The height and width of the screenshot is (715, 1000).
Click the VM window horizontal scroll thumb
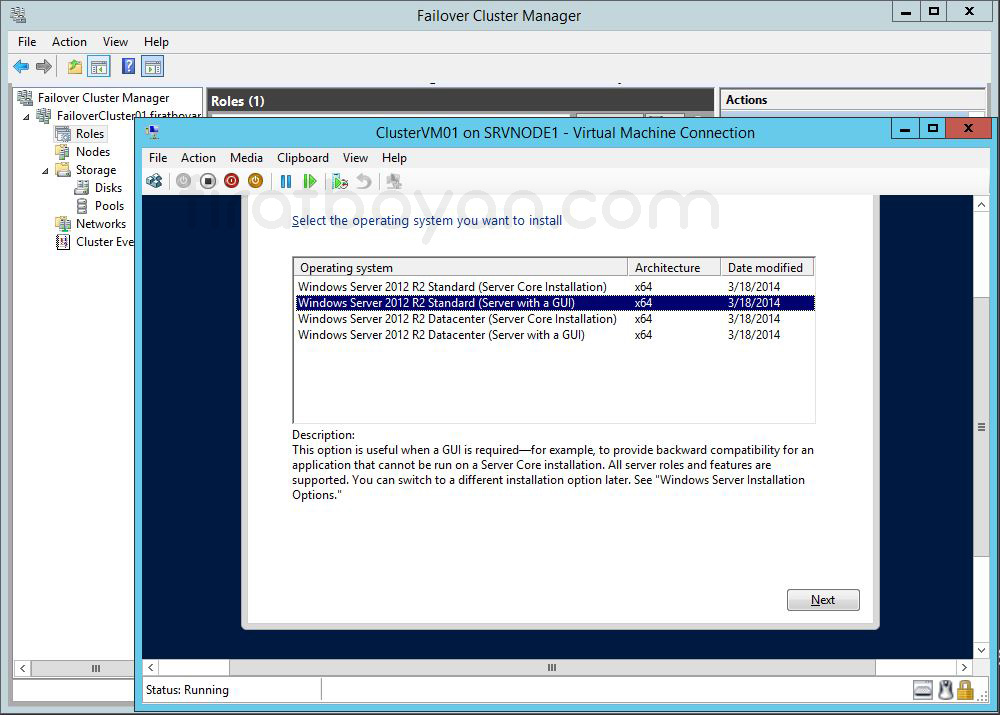pyautogui.click(x=552, y=667)
